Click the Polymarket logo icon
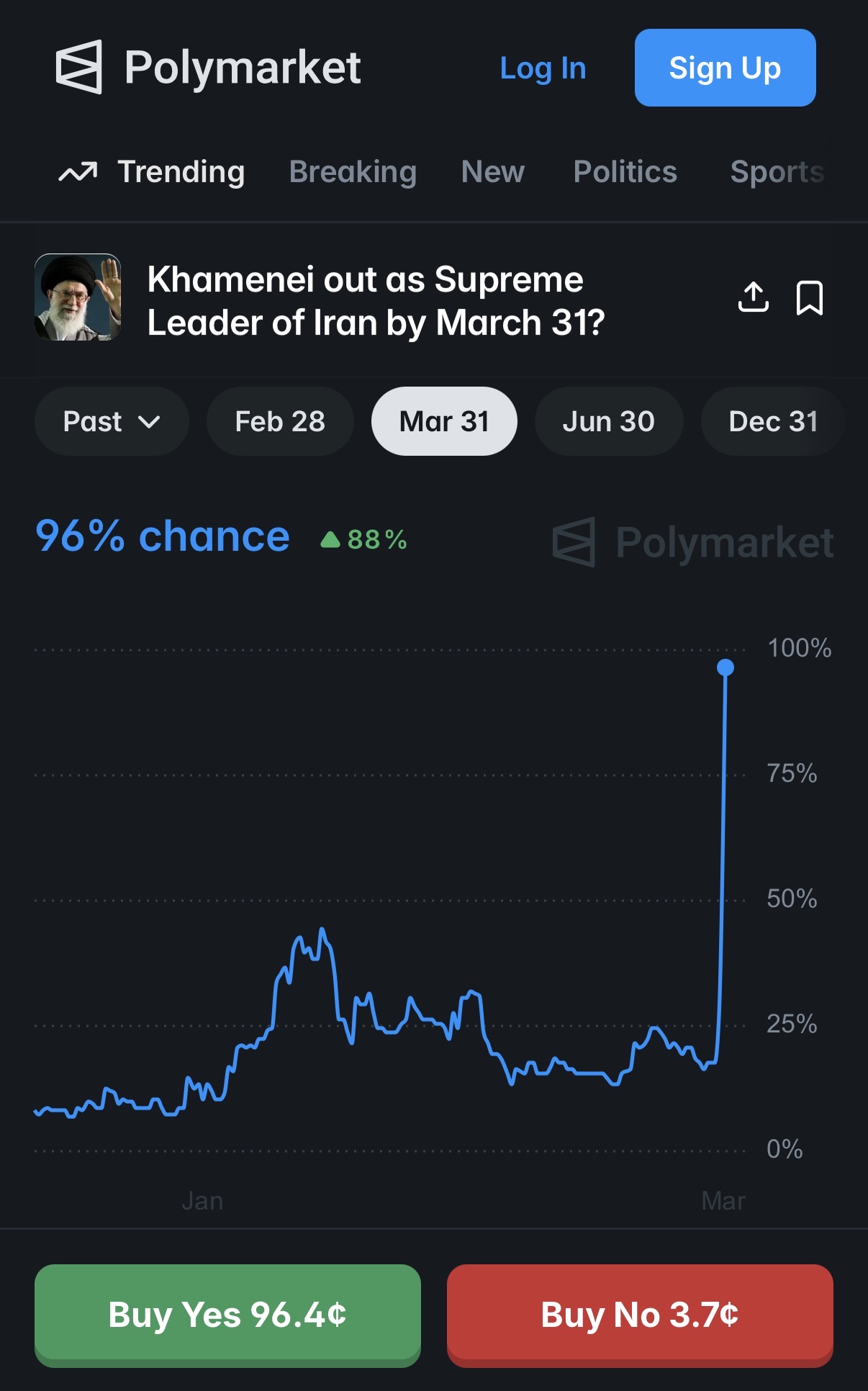Screen dimensions: 868x1391 tap(79, 67)
